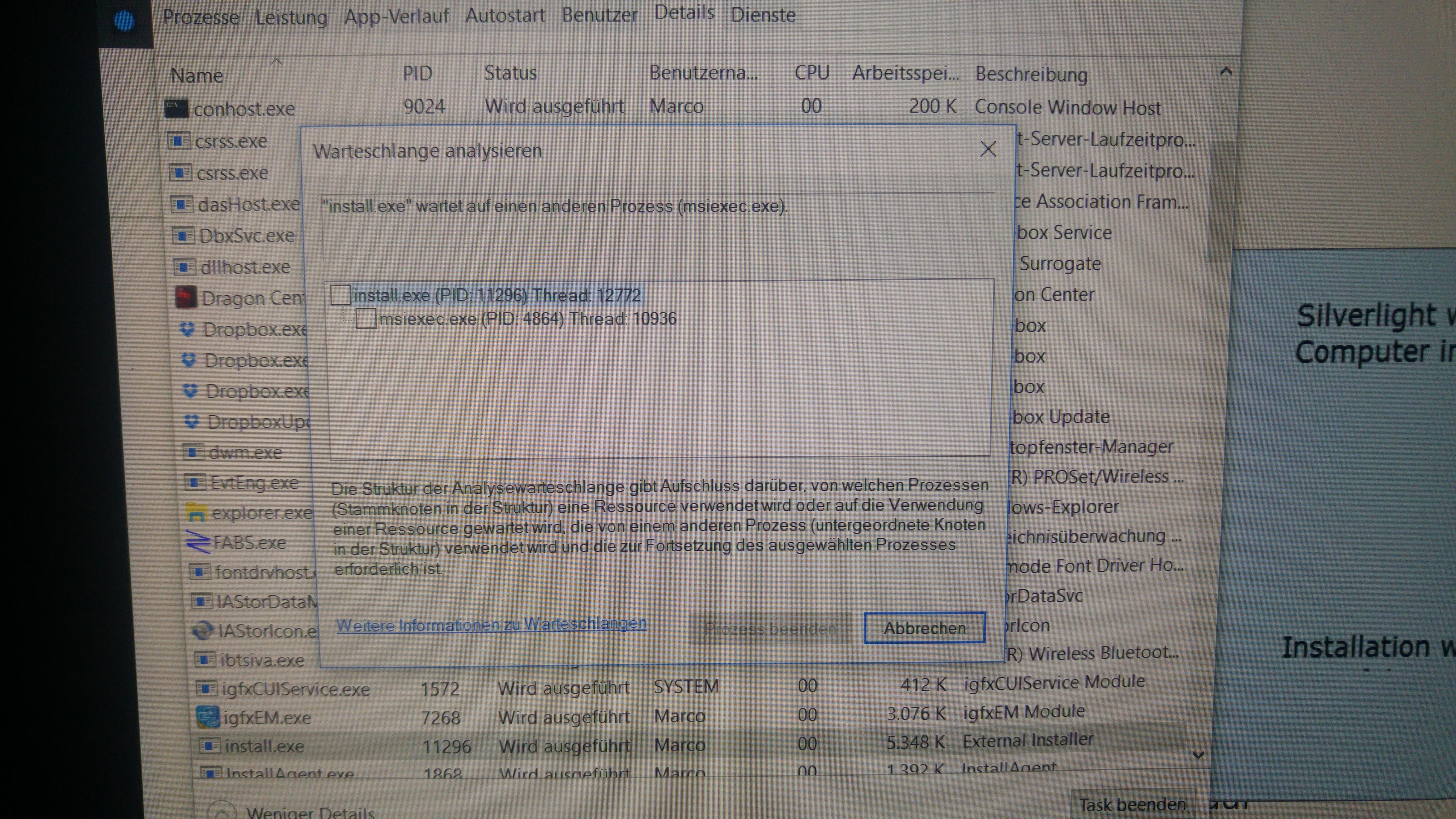Check the msiexec.exe PID 4864 checkbox
The width and height of the screenshot is (1456, 819).
tap(366, 319)
